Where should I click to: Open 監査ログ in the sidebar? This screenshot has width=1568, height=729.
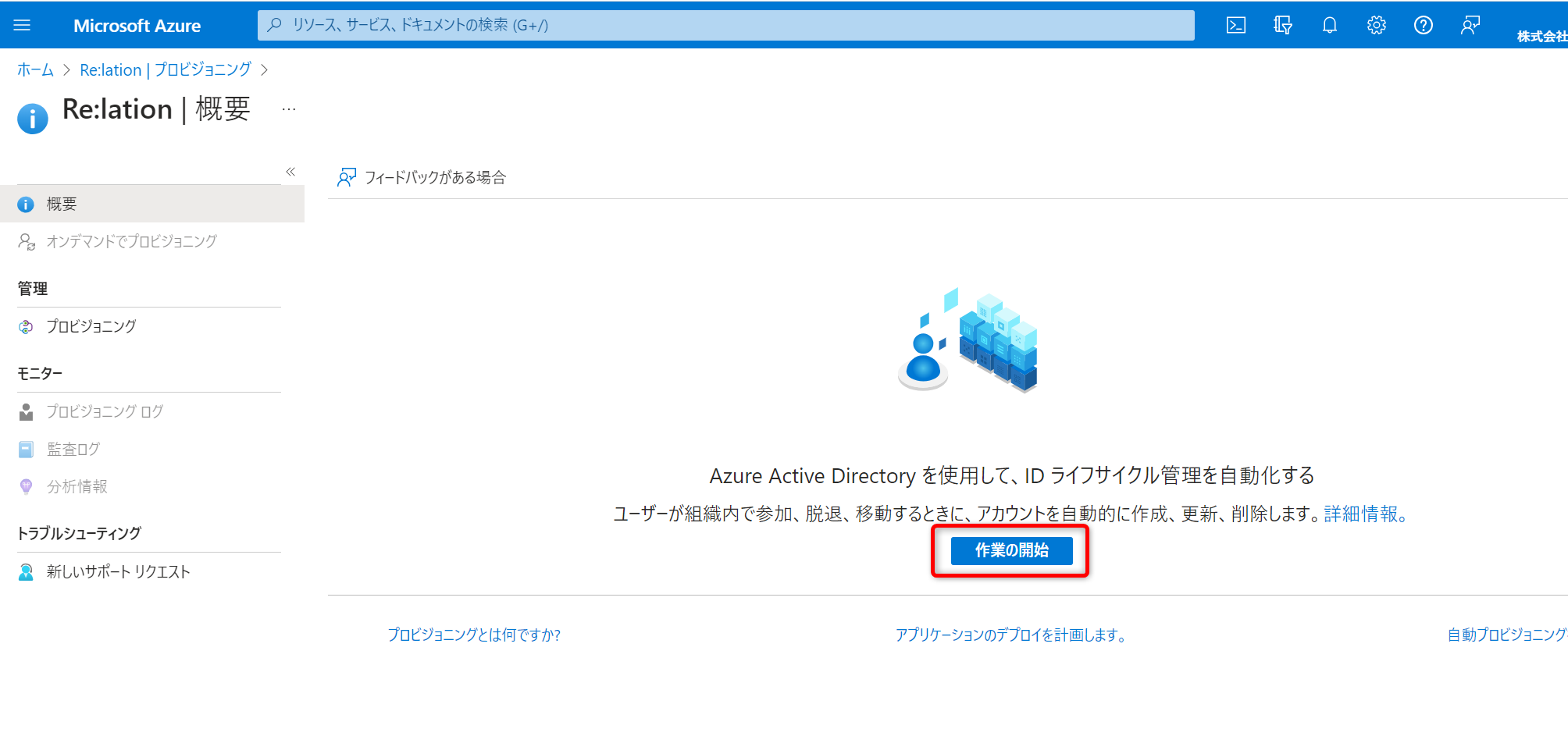[x=73, y=450]
